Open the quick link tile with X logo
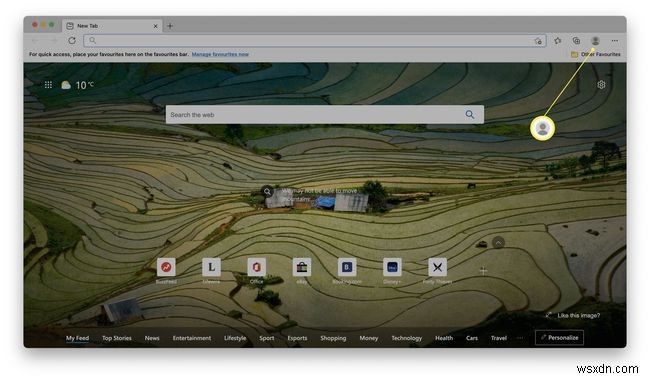 [x=437, y=267]
